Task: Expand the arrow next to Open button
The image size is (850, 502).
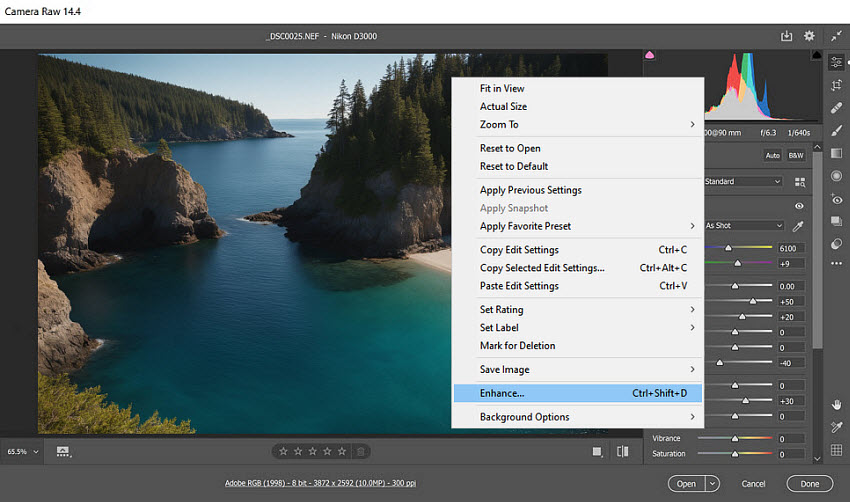Action: (712, 484)
